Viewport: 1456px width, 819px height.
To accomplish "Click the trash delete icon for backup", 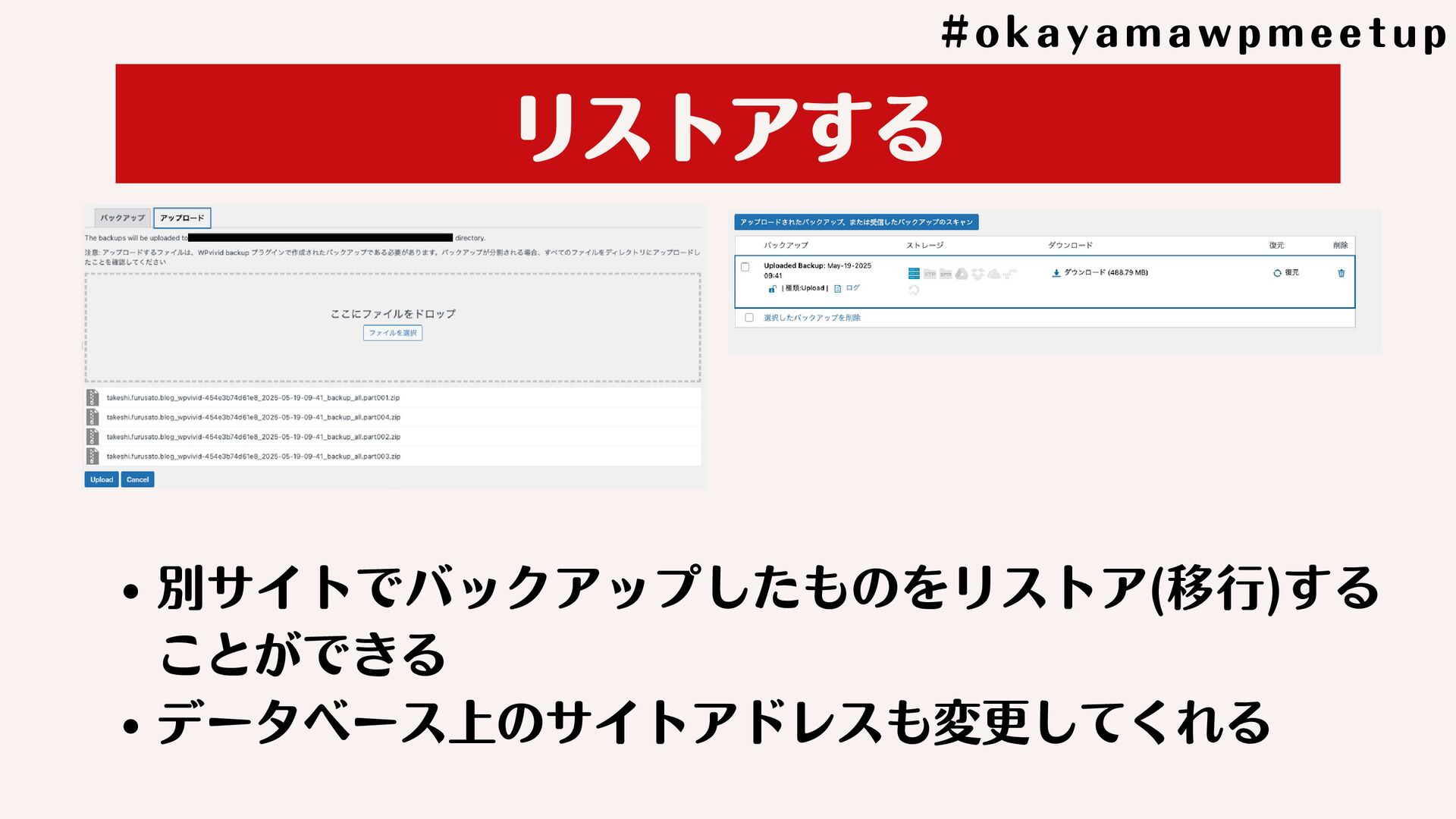I will tap(1341, 273).
